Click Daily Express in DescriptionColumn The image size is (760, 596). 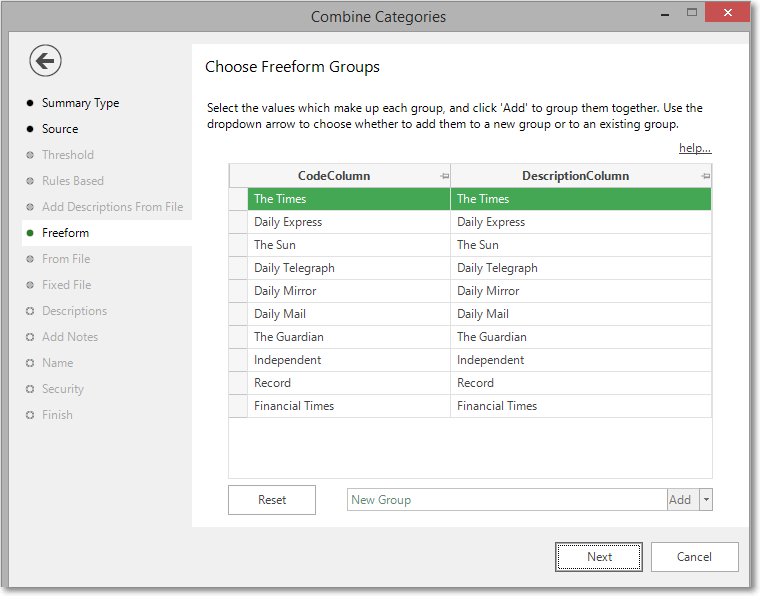coord(581,222)
